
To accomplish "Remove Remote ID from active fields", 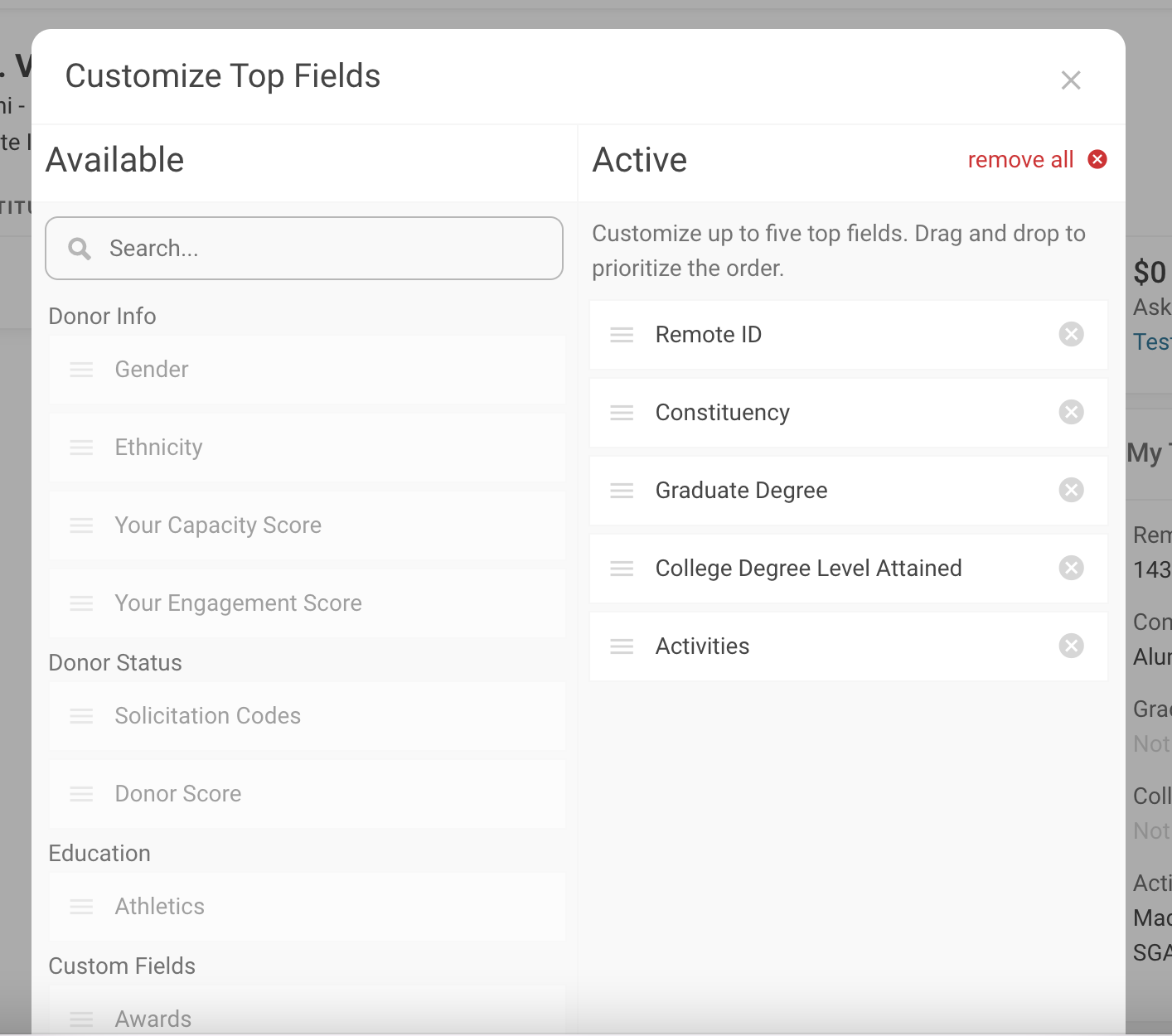I will pos(1071,334).
